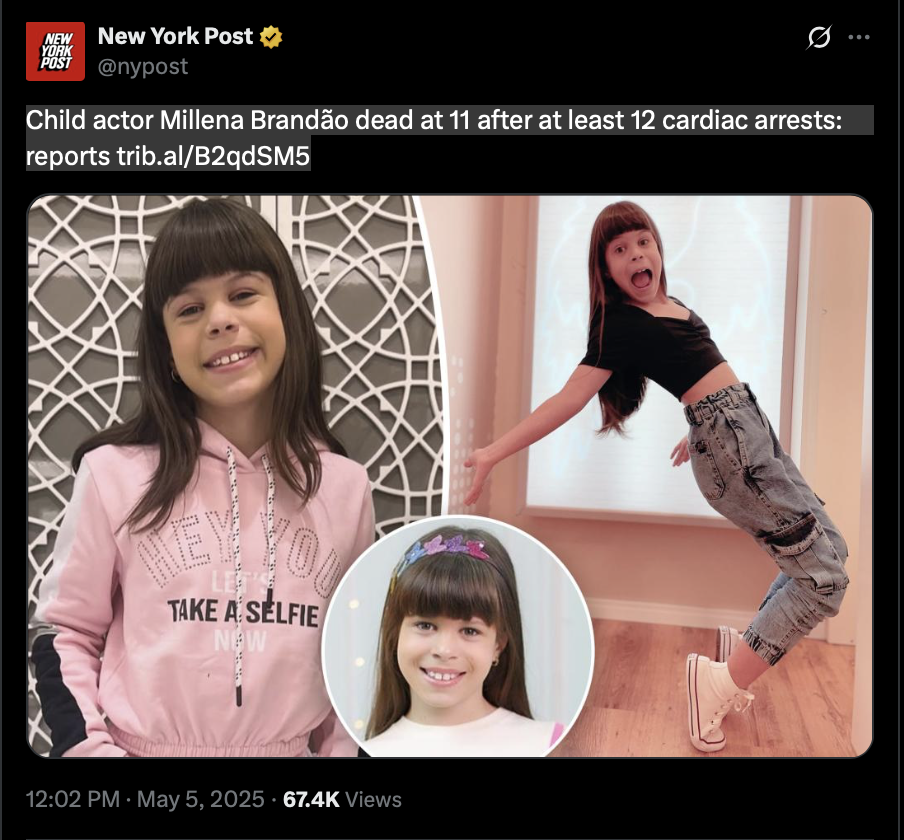
Task: Open the circular inset portrait with headband
Action: (458, 637)
